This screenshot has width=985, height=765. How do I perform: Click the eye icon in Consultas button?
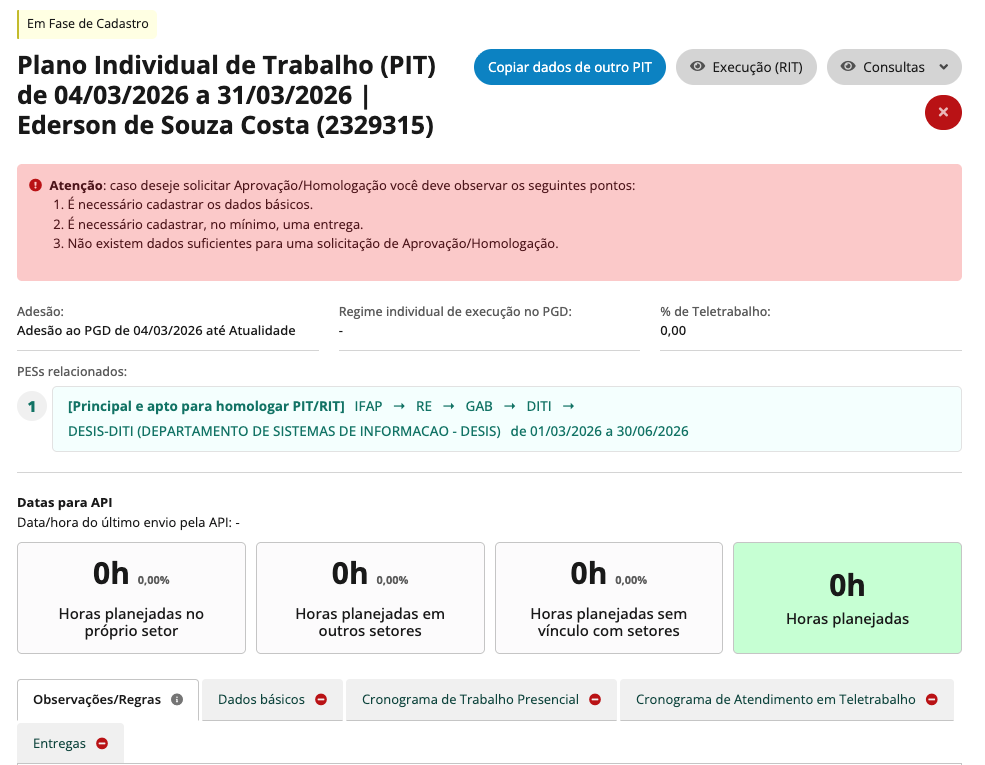[x=848, y=67]
